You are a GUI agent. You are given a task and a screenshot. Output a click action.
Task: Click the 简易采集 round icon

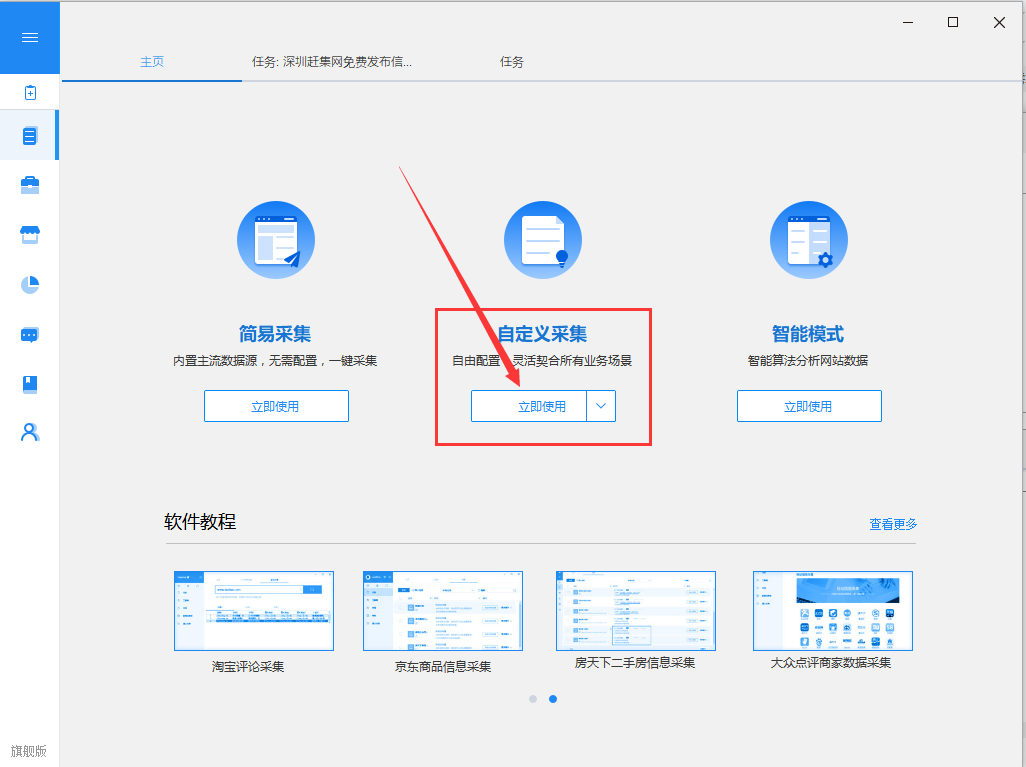point(276,240)
